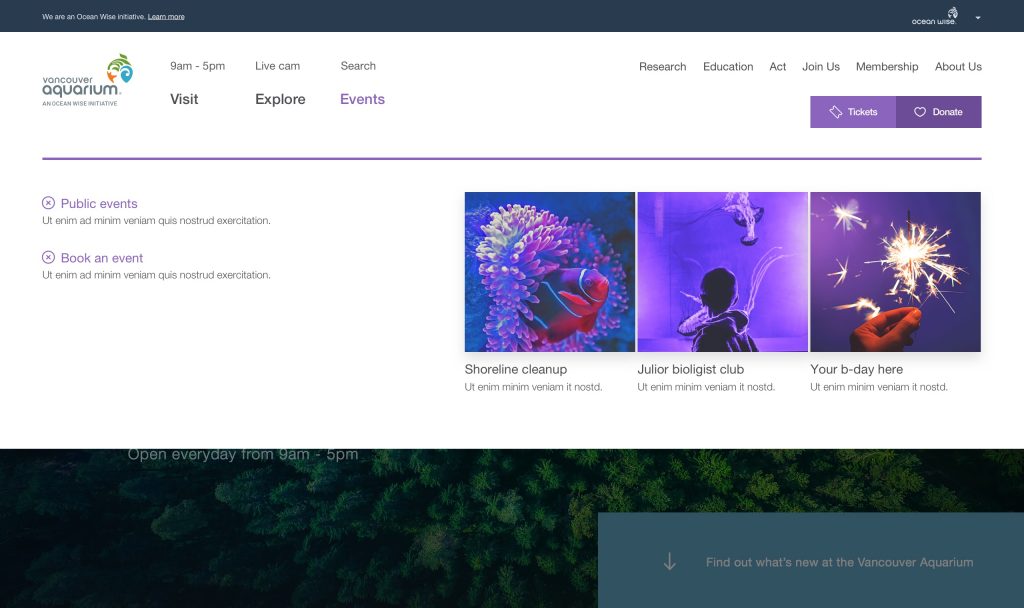Click the Vancouver Aquarium logo

click(88, 80)
